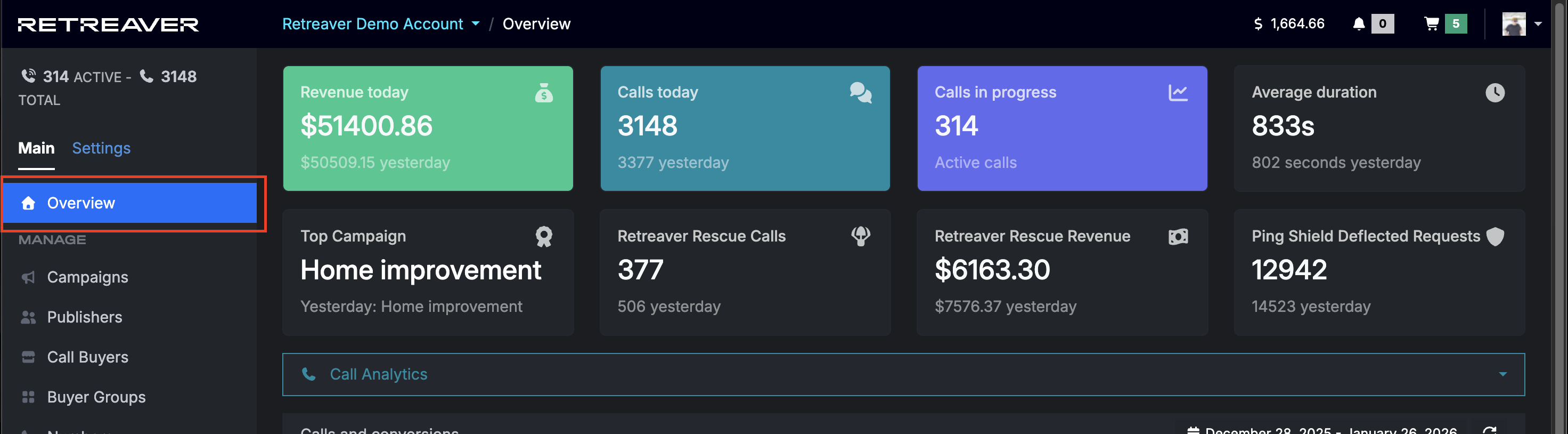Image resolution: width=1568 pixels, height=434 pixels.
Task: Click the award ribbon icon on Top Campaign
Action: pos(544,237)
